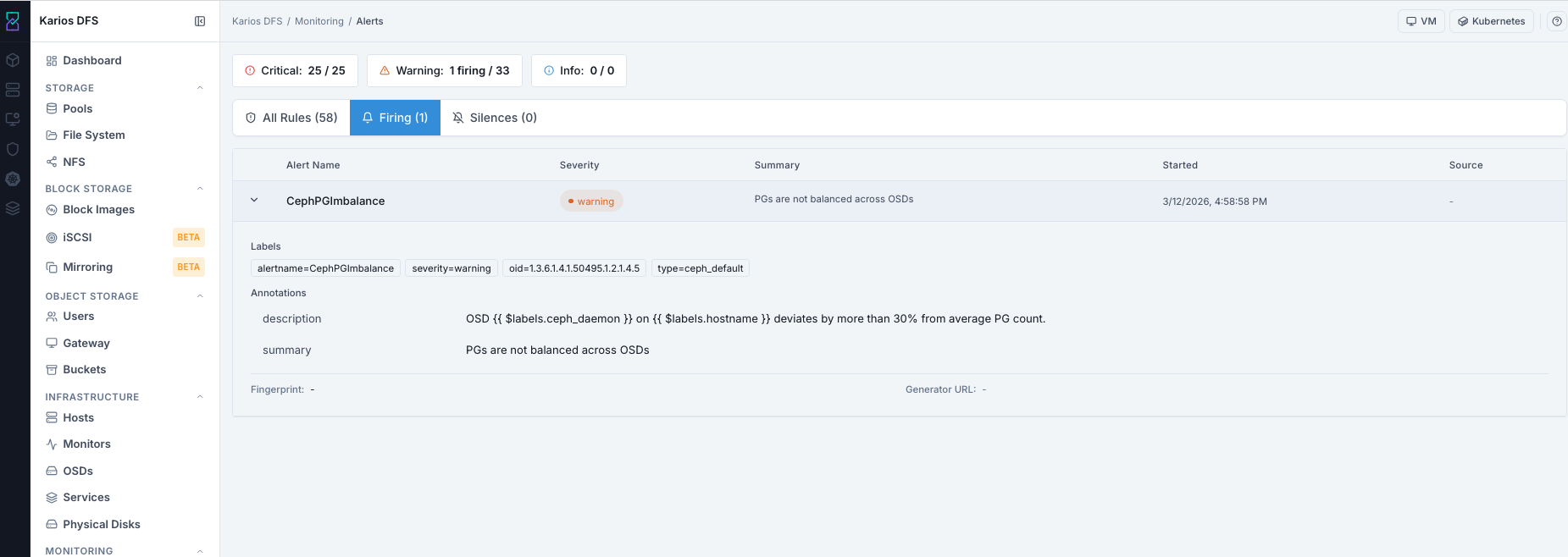Click Monitoring breadcrumb link
Screen dimensions: 1568x557
pyautogui.click(x=319, y=21)
